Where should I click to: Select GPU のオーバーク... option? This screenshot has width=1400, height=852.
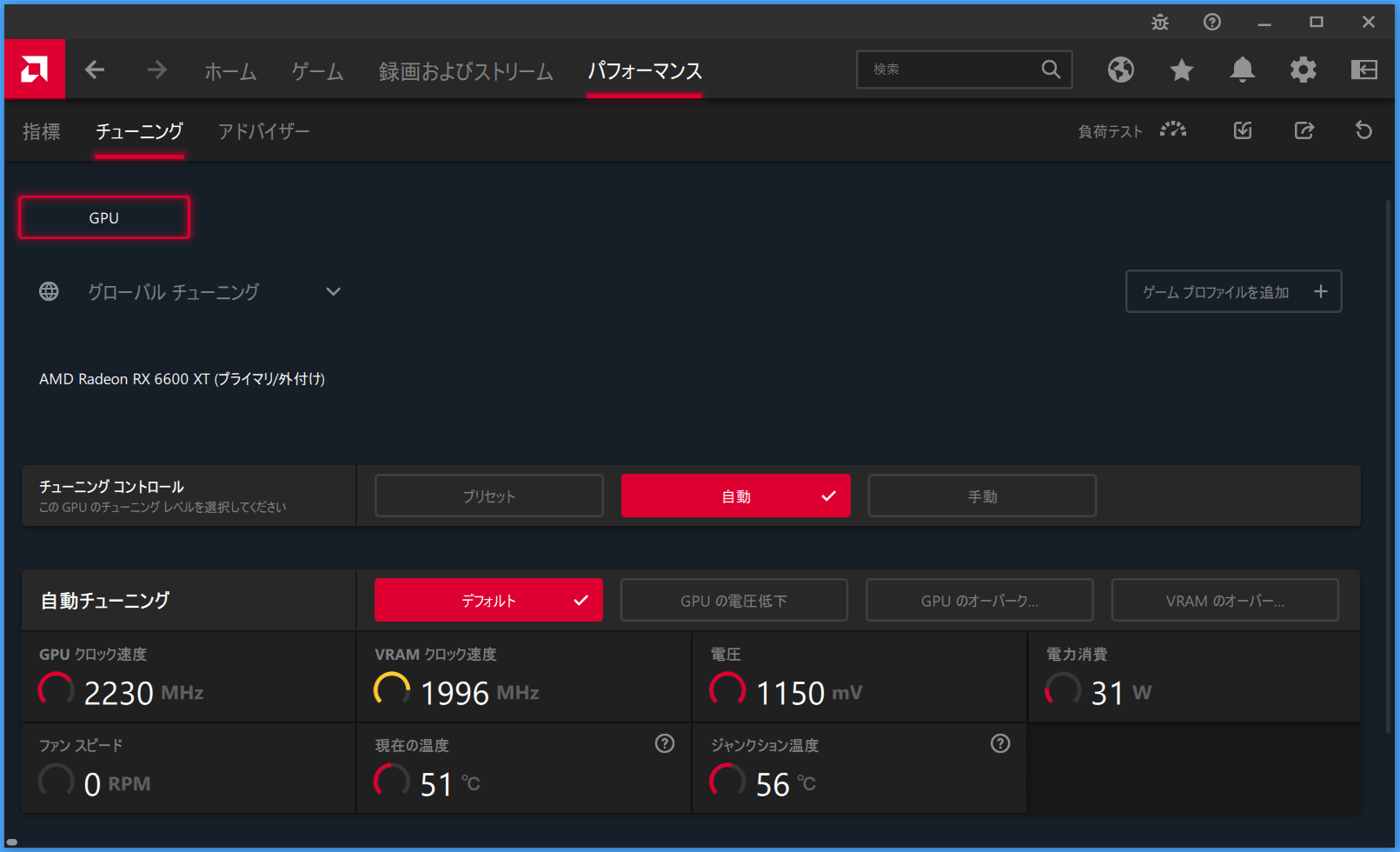tap(979, 600)
